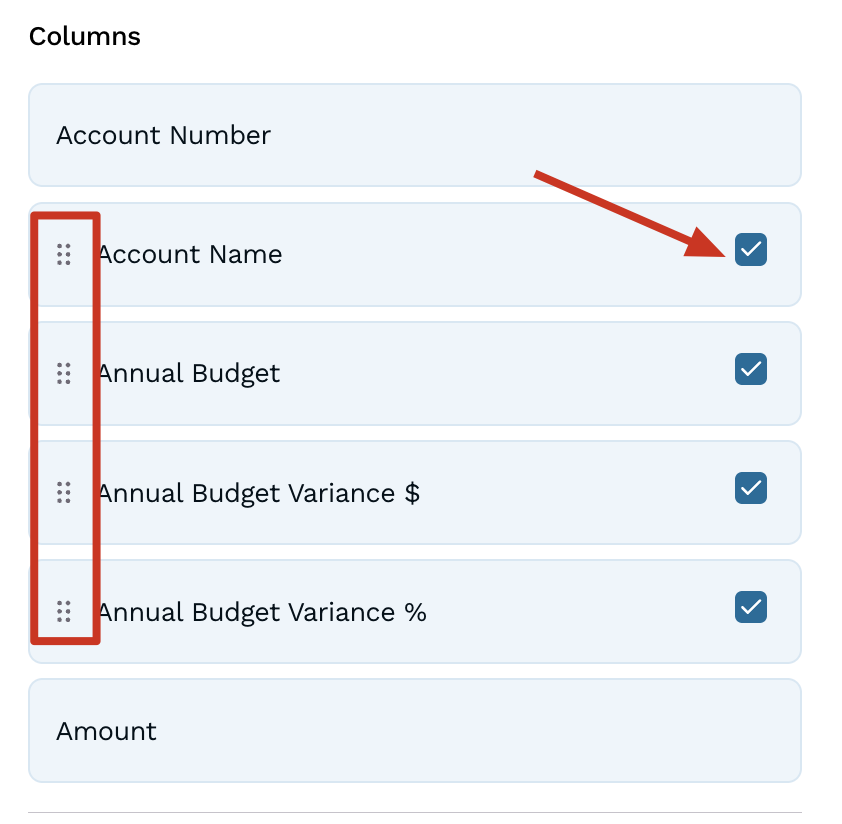Click the Account Name label text

click(190, 255)
